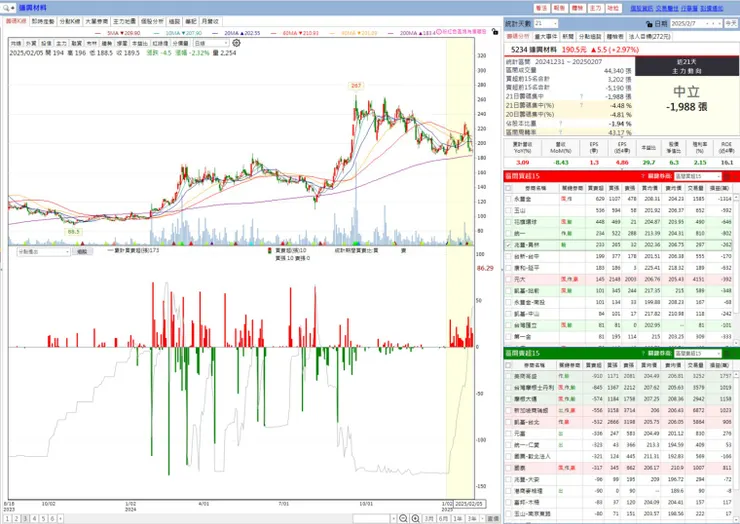Click the 重置 button at bottom right of chart
This screenshot has height=524, width=740.
click(x=493, y=518)
